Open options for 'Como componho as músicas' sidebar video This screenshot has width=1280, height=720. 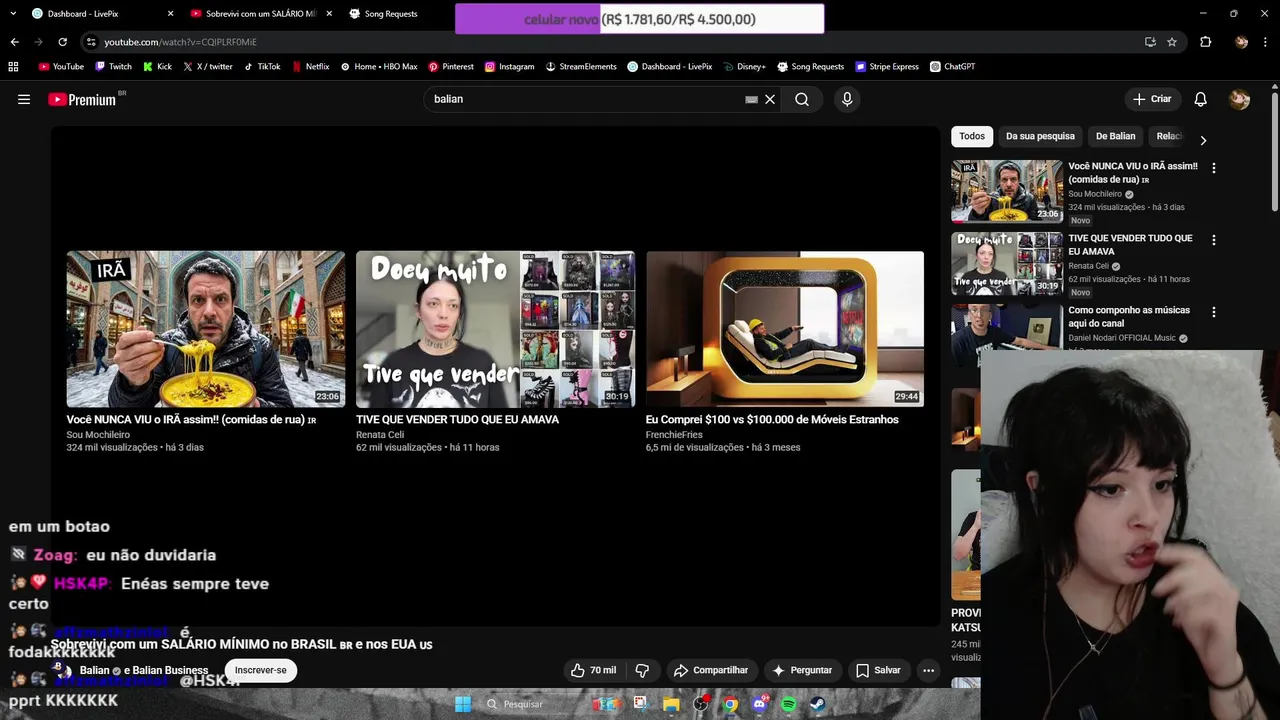click(x=1214, y=312)
